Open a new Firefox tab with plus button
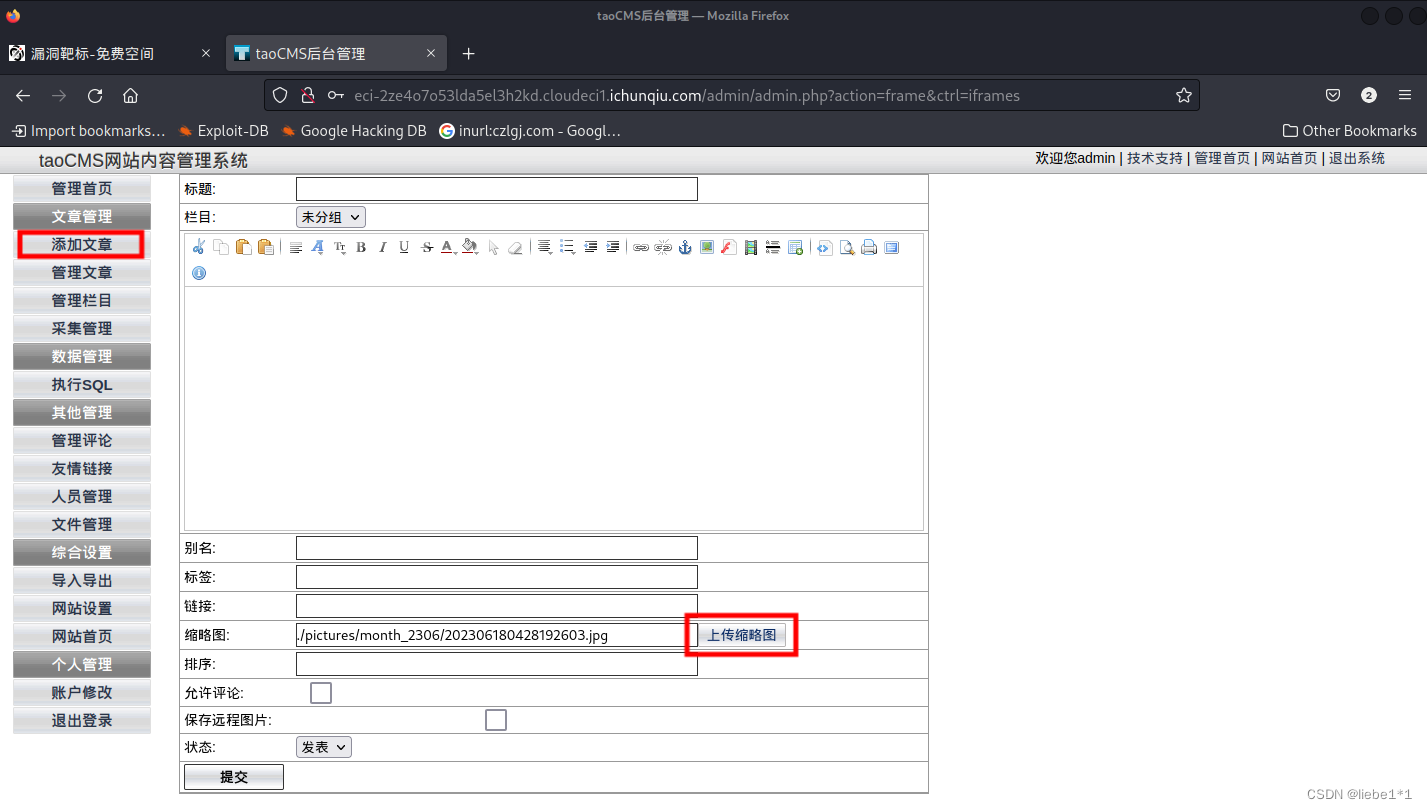 point(468,53)
